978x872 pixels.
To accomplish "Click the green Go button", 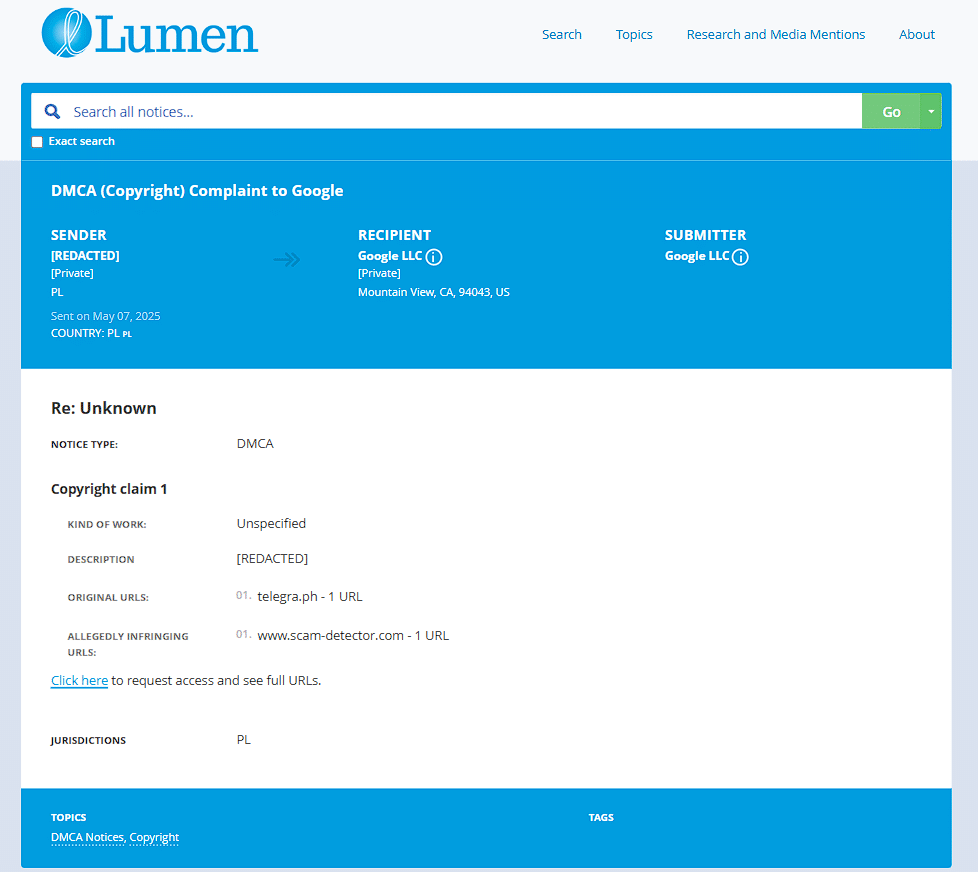I will pyautogui.click(x=891, y=112).
